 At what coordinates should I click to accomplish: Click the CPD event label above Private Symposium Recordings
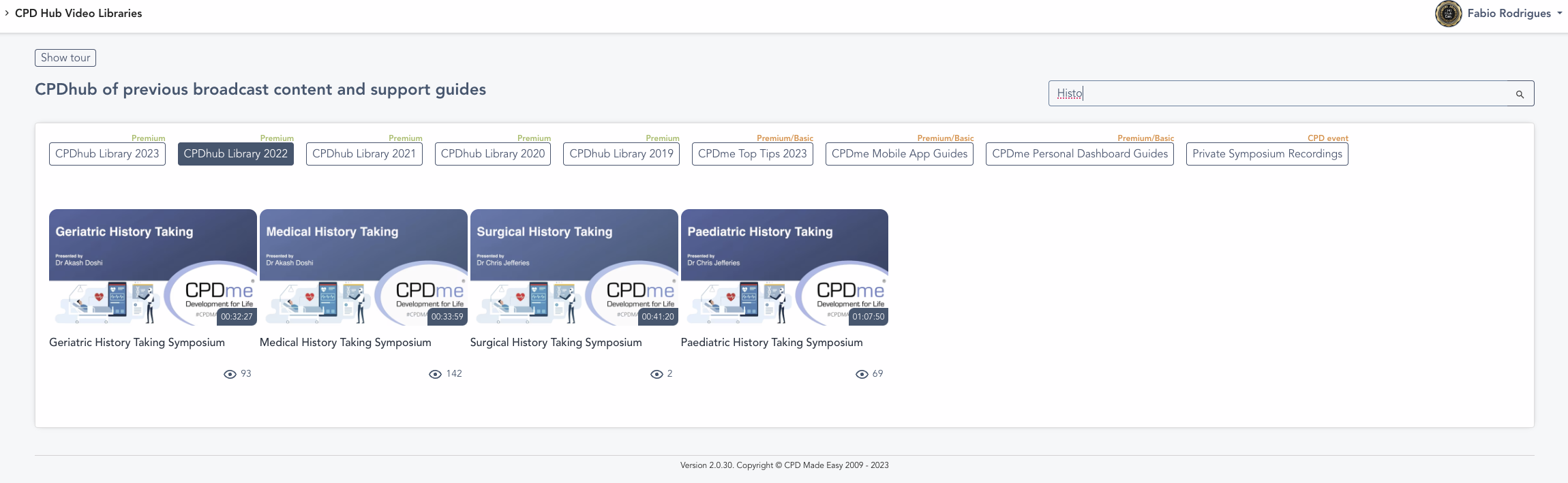pyautogui.click(x=1328, y=138)
